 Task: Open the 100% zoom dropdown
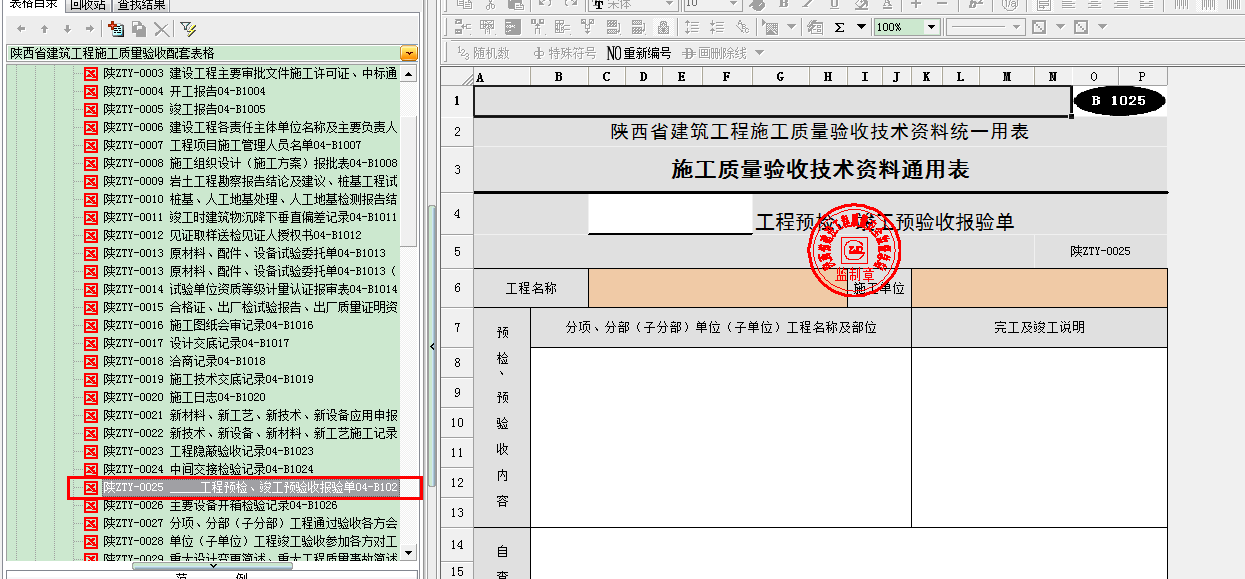(x=931, y=27)
